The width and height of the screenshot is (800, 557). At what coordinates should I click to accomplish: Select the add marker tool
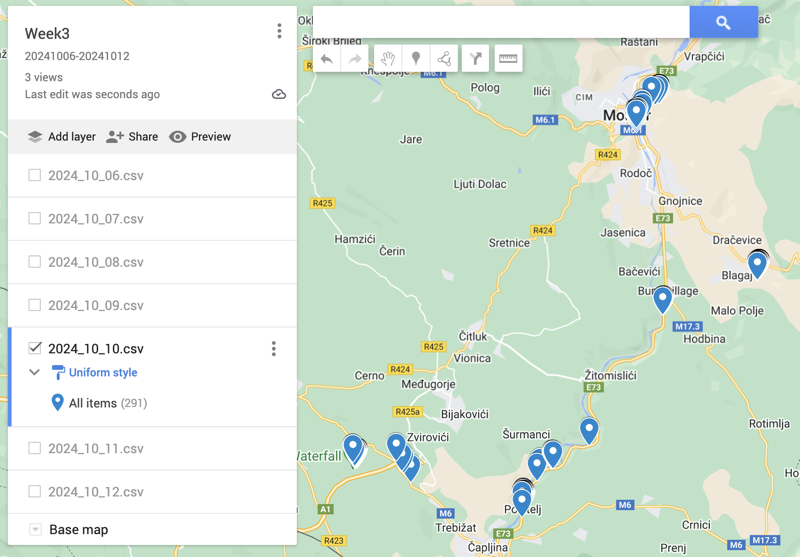(x=416, y=59)
